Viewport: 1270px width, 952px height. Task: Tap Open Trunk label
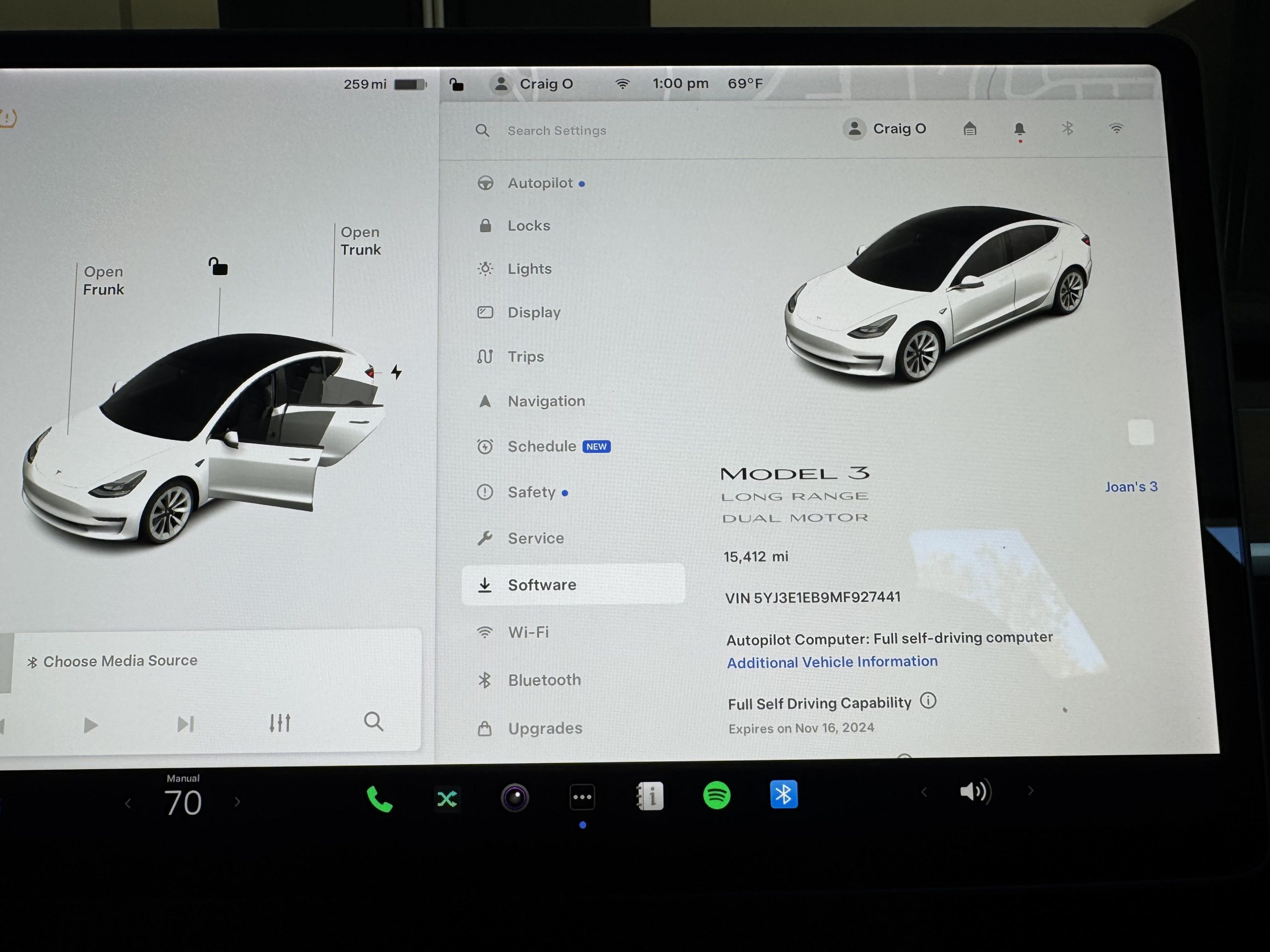(x=360, y=241)
